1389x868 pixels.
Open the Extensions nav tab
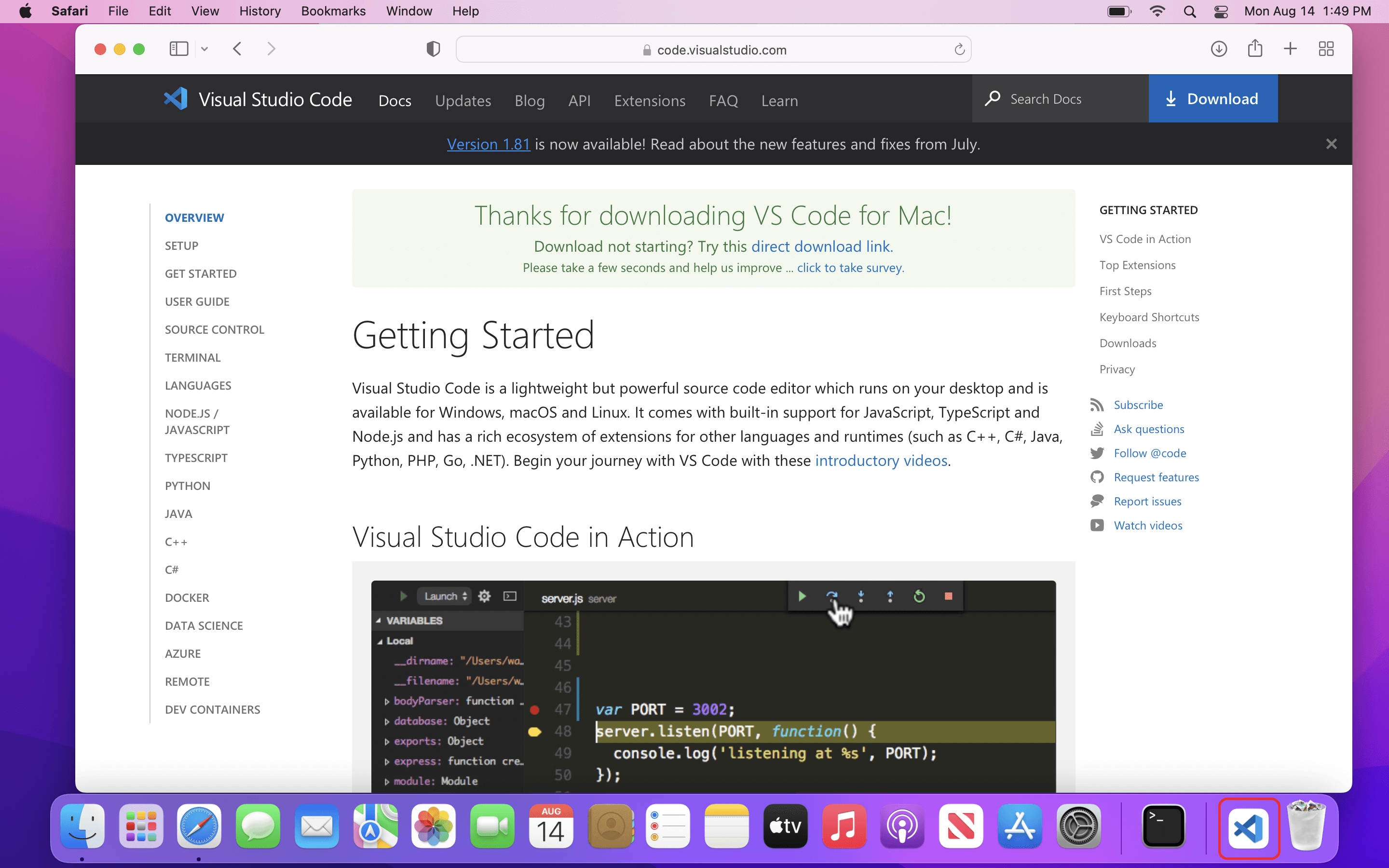[x=649, y=100]
